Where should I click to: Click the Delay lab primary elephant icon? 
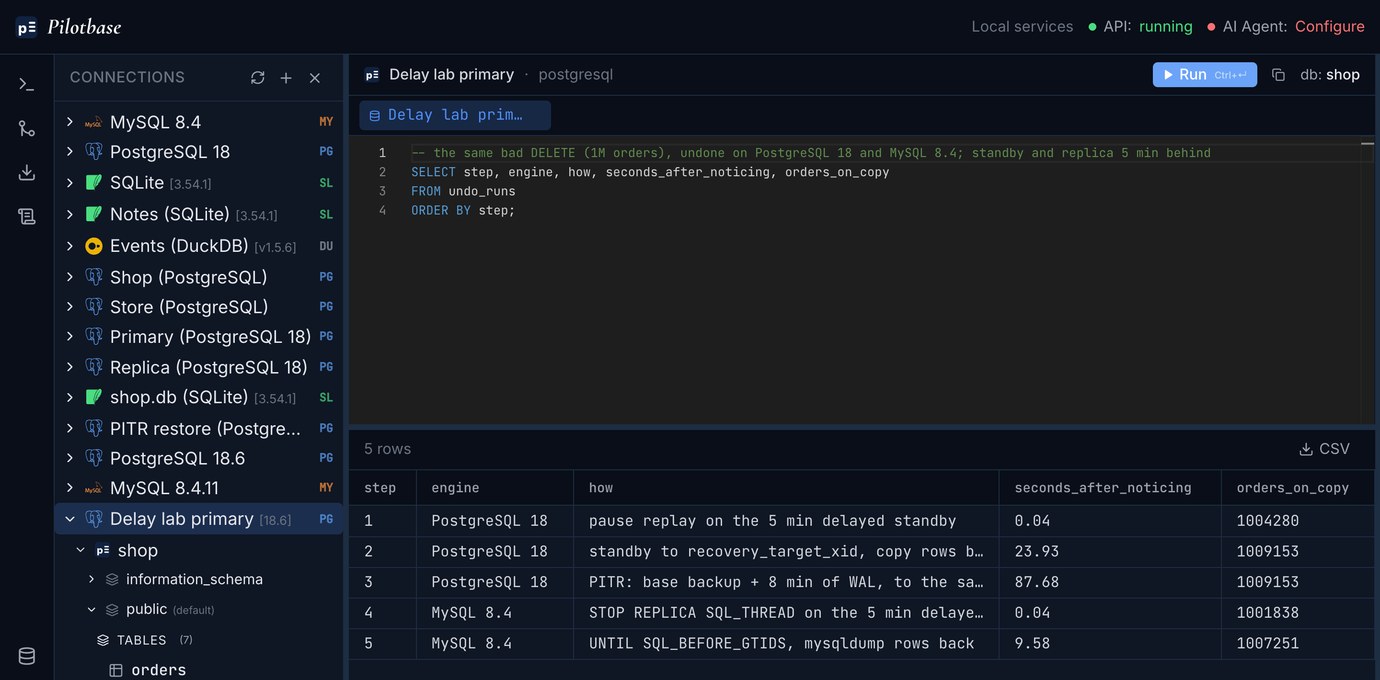point(94,519)
